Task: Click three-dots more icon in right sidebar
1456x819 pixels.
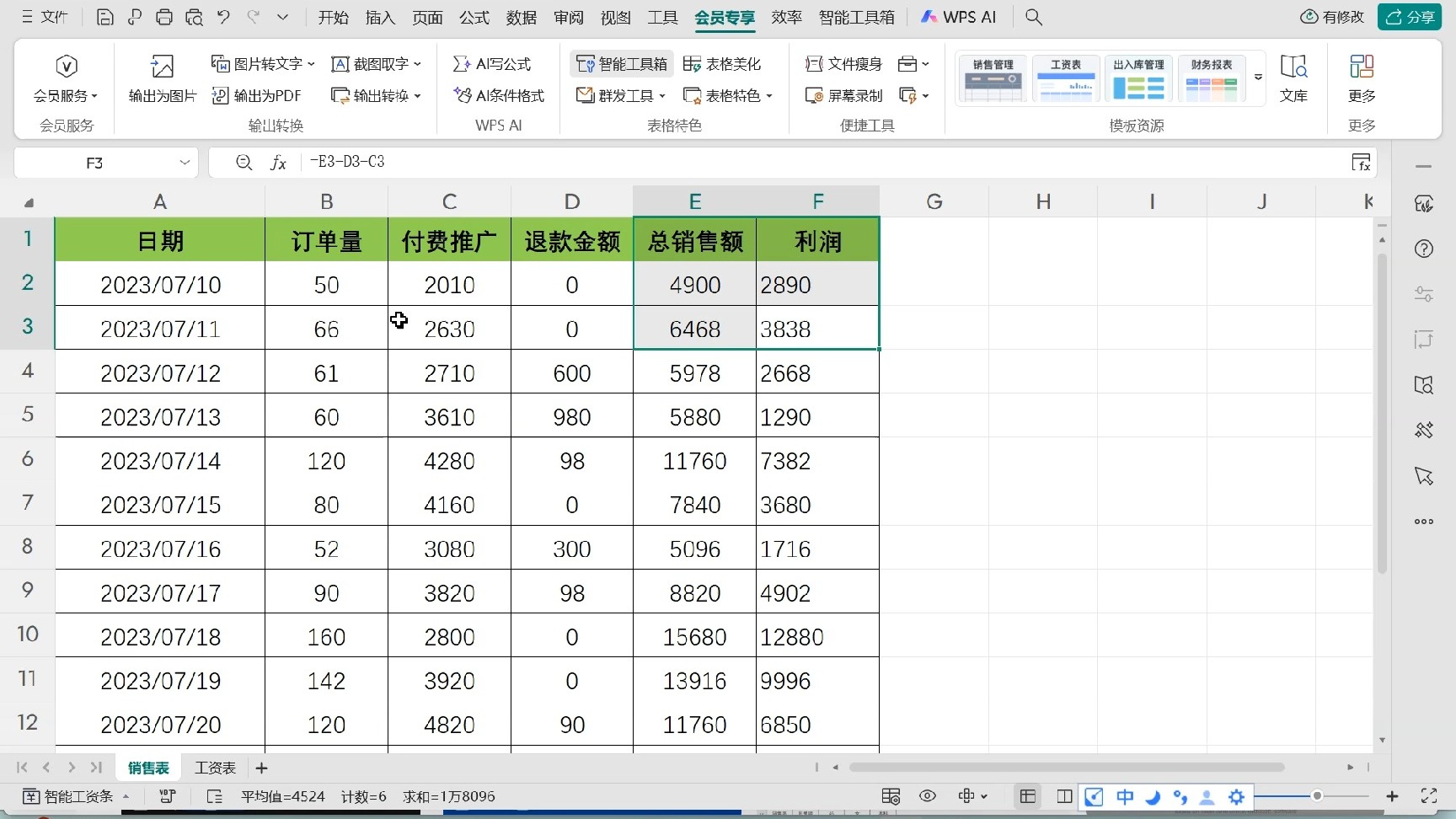Action: click(1424, 522)
